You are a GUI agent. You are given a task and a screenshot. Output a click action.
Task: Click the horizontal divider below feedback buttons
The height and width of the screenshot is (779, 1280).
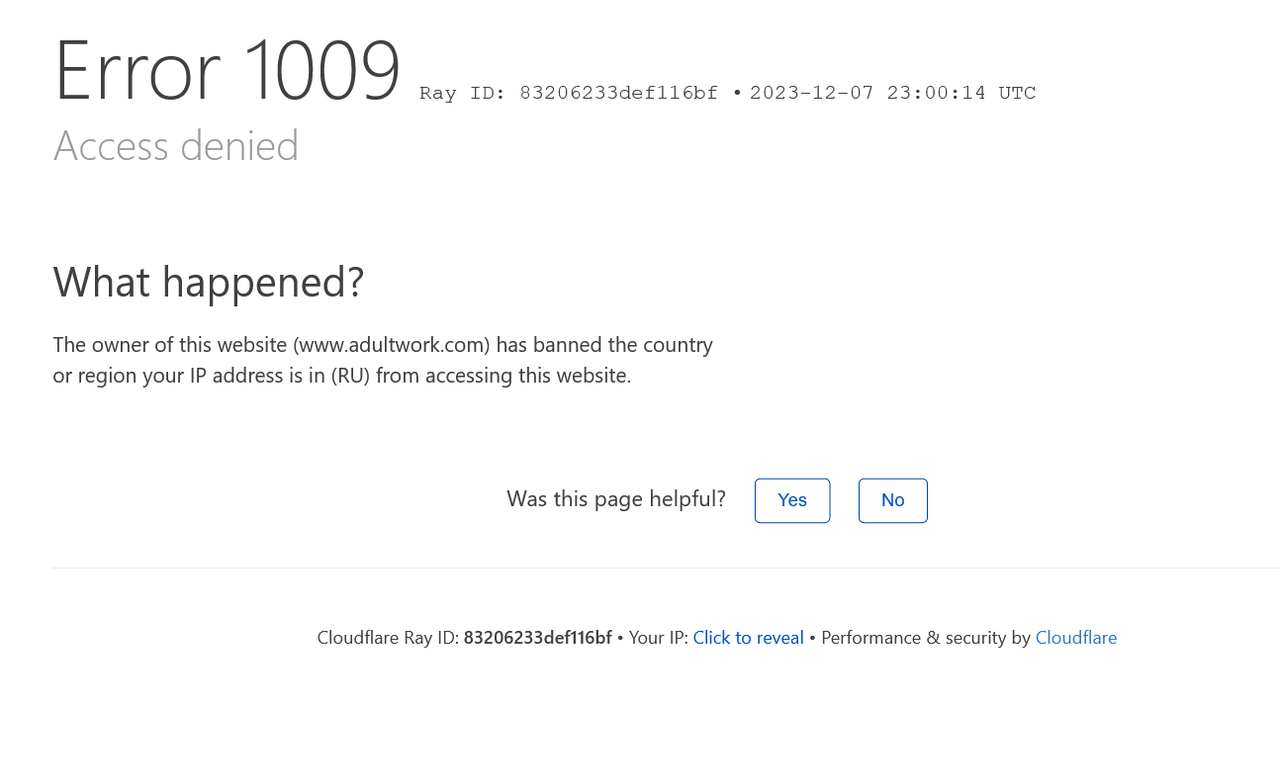666,568
